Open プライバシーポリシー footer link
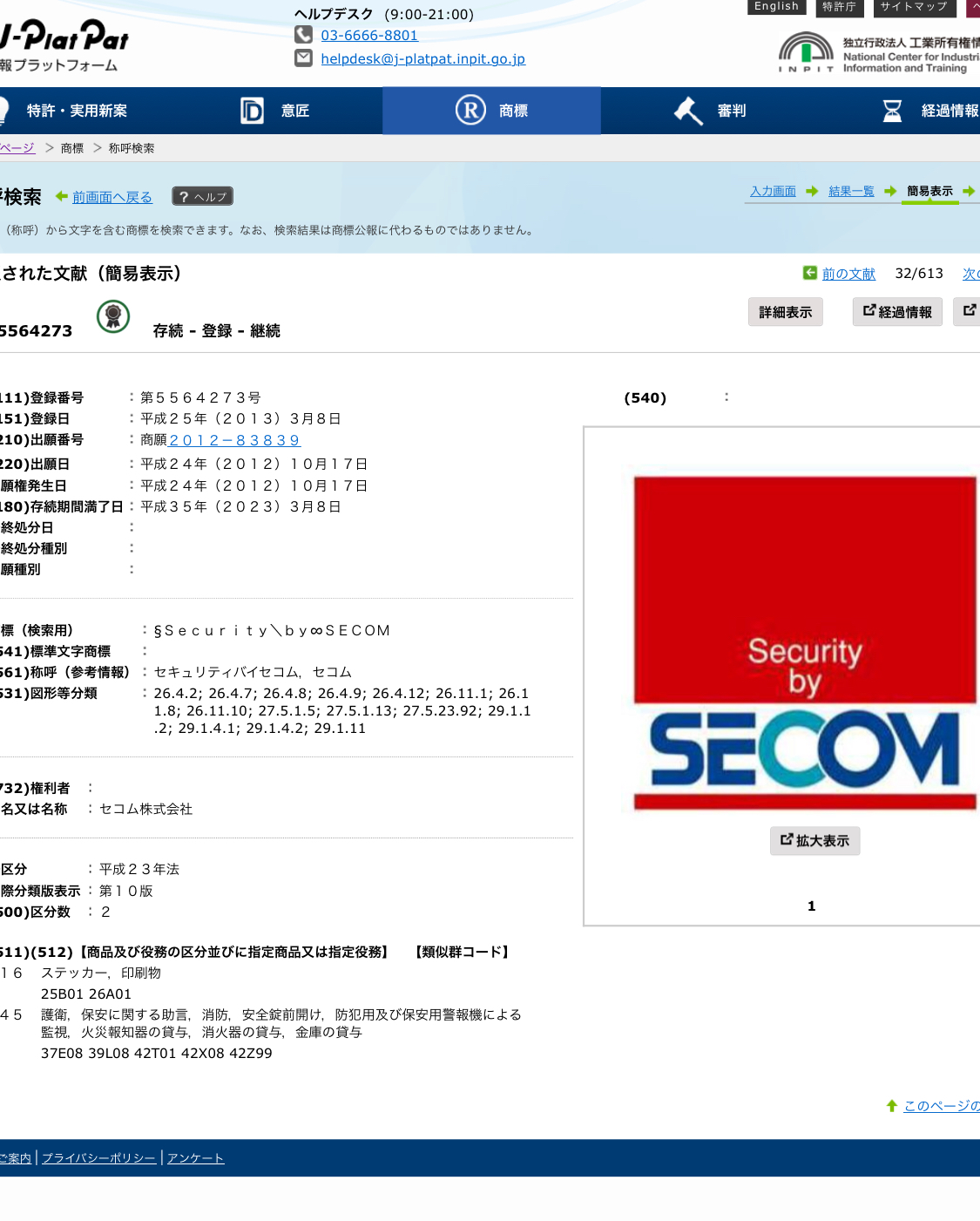This screenshot has height=1221, width=980. coord(98,1158)
